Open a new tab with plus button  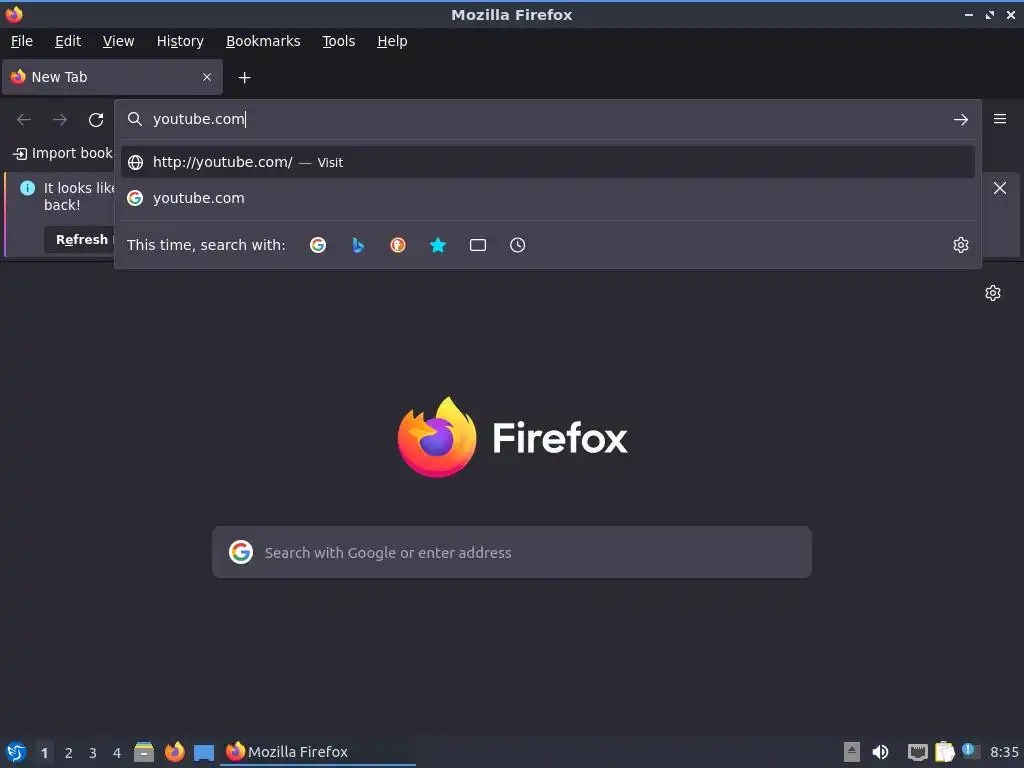(244, 78)
